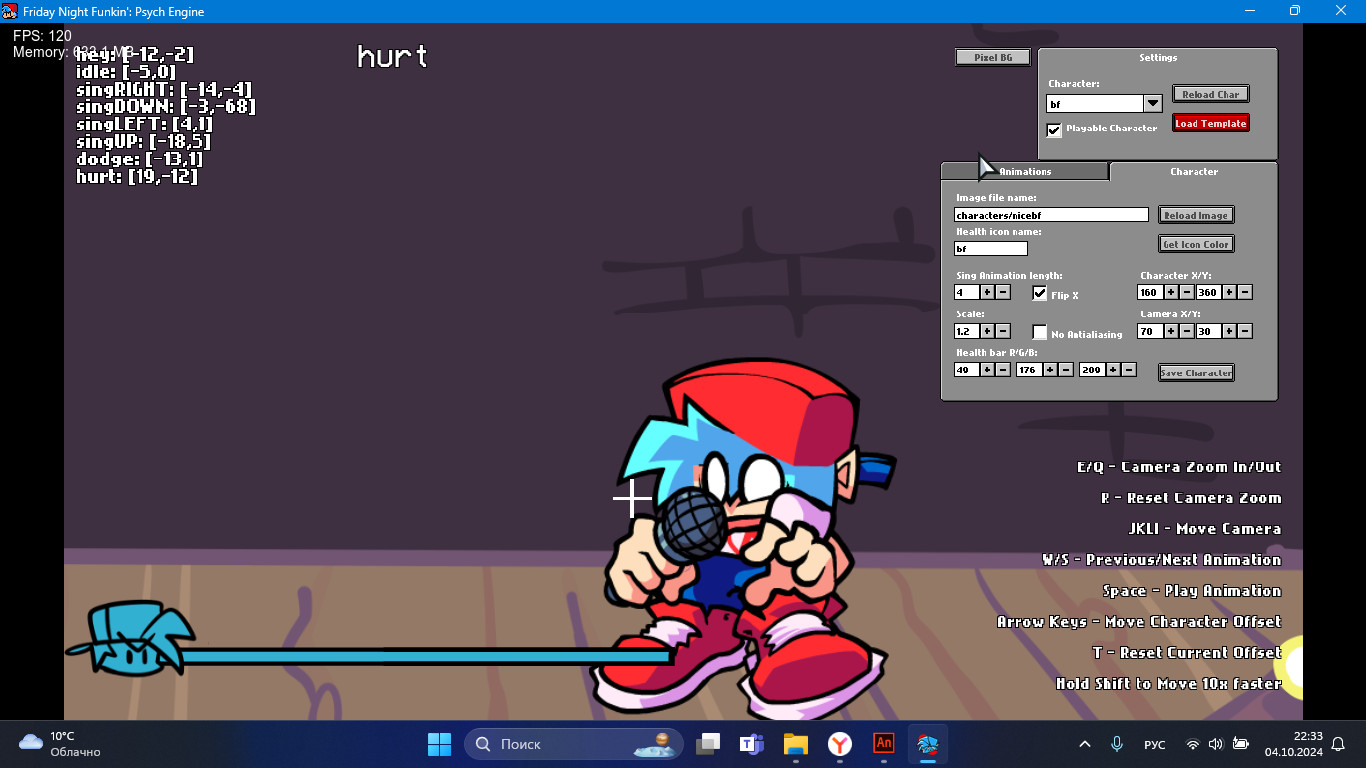Expand the Character dropdown list
This screenshot has height=768, width=1366.
point(1152,104)
